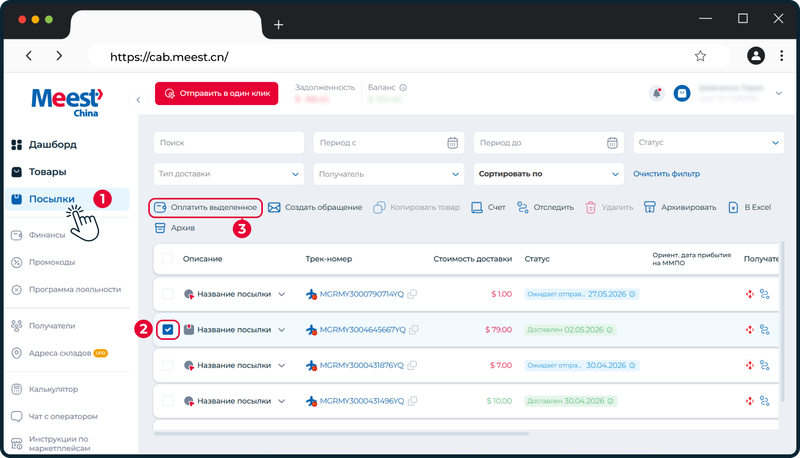Open the Период с calendar icon
Screen dimensions: 800x458
pyautogui.click(x=453, y=143)
